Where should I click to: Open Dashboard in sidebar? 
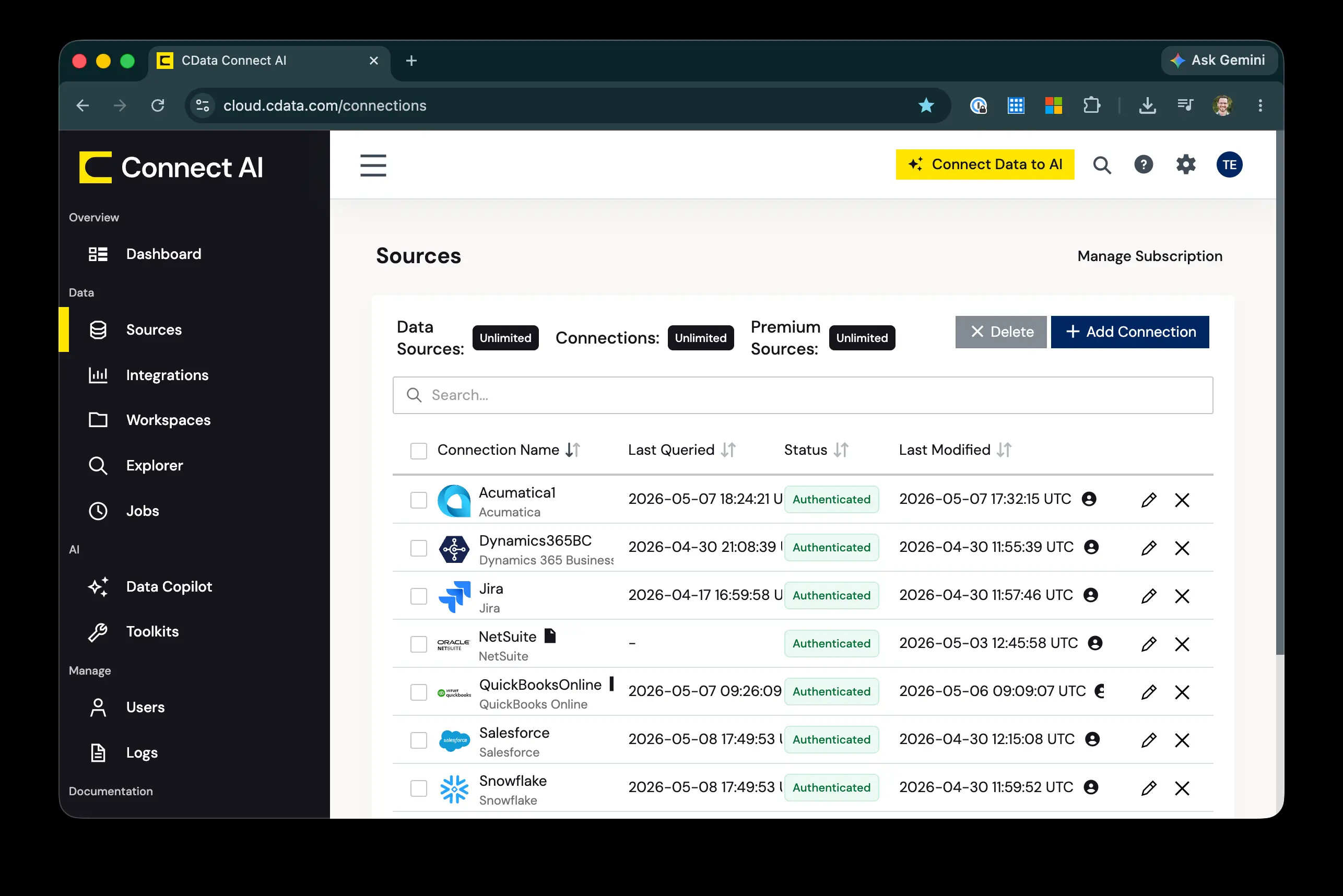(x=163, y=254)
